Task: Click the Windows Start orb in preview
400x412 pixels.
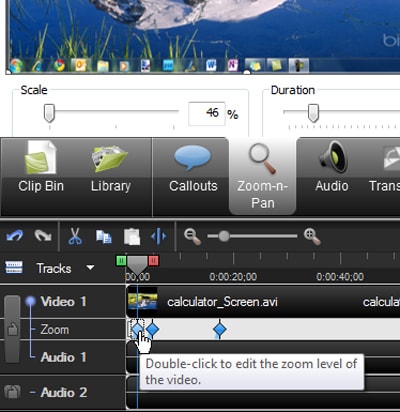Action: click(16, 65)
